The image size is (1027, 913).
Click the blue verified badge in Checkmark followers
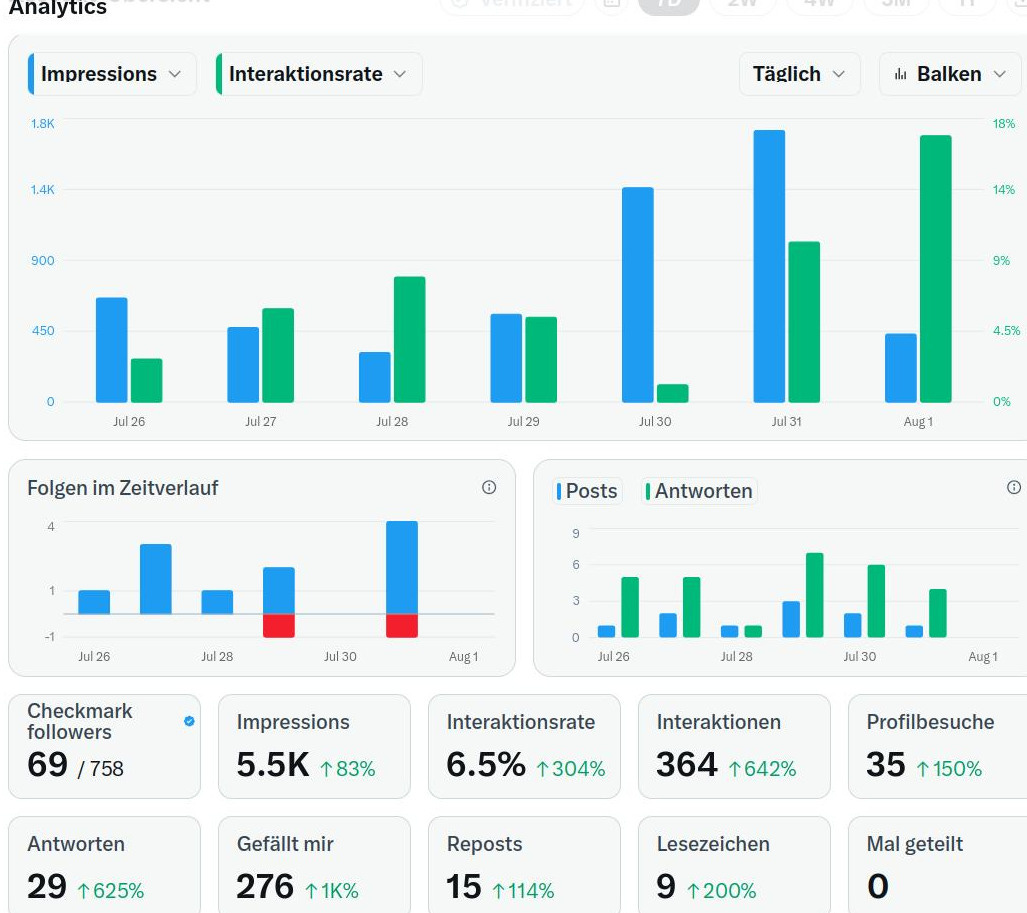click(x=189, y=721)
